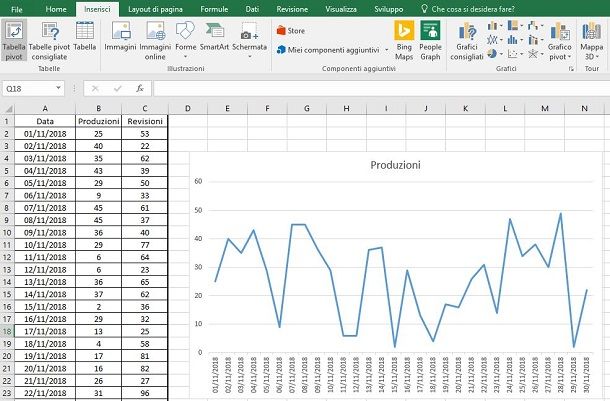This screenshot has width=610, height=401.
Task: Select column A header
Action: (x=45, y=109)
